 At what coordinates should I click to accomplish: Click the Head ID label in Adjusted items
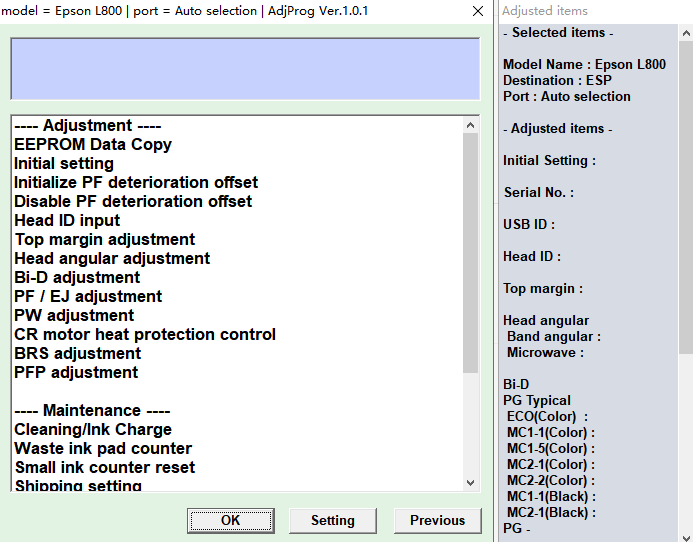[532, 256]
